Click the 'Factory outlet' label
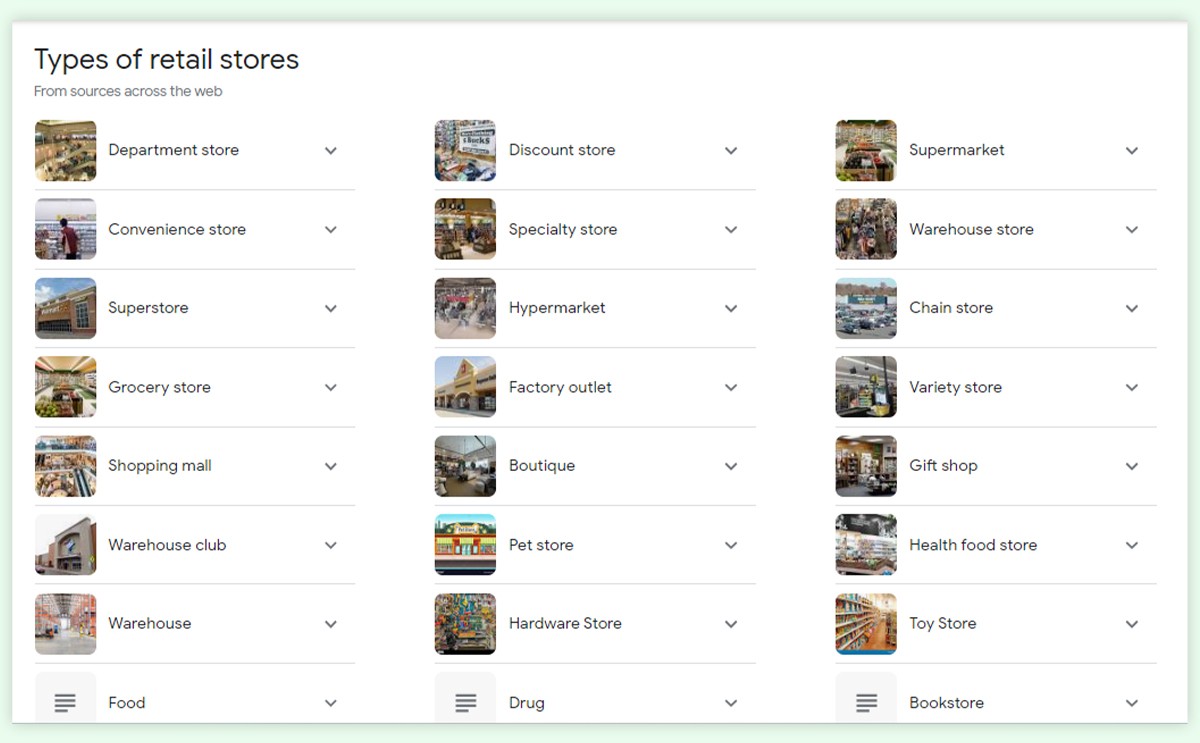 coord(560,387)
